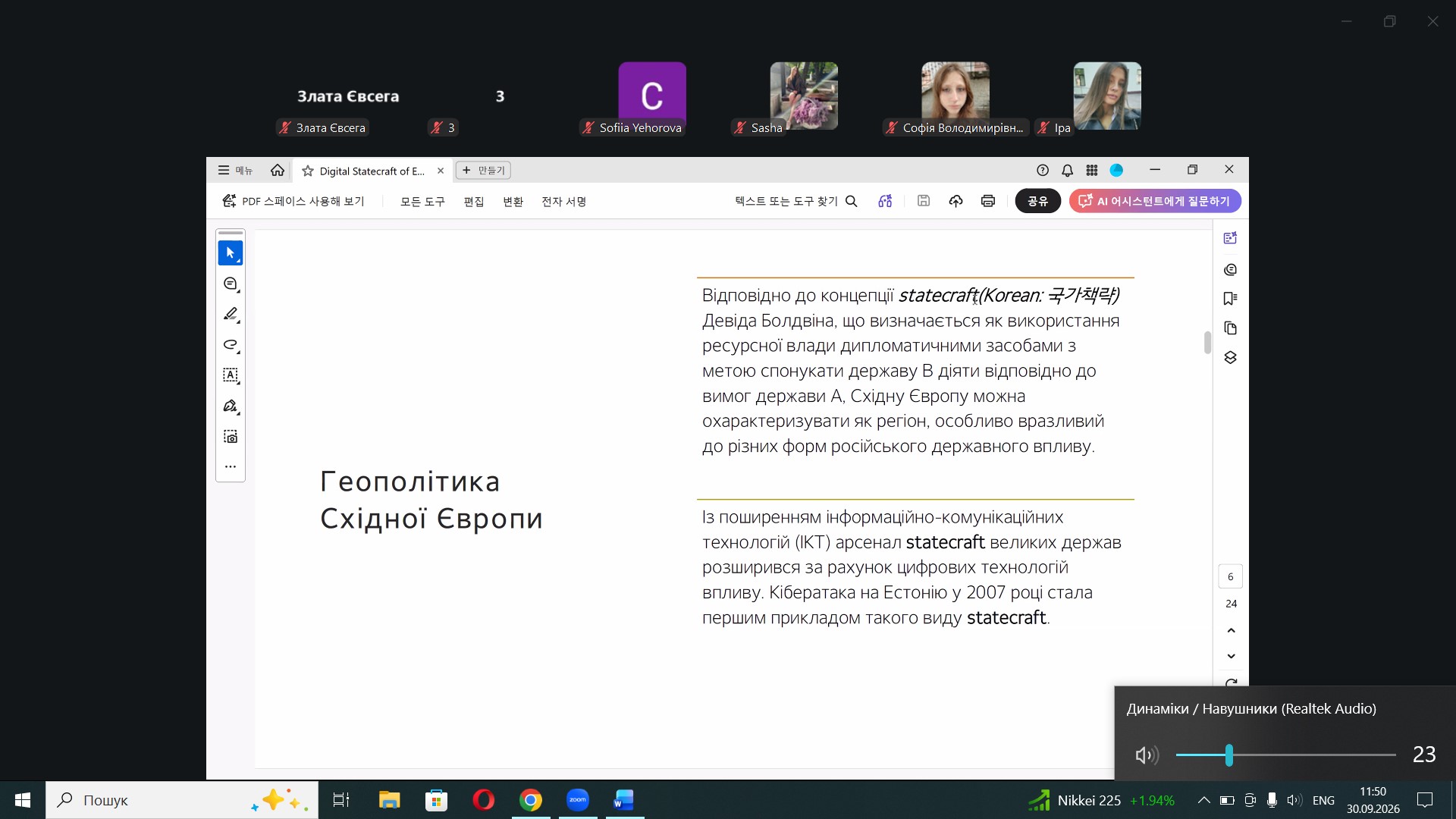1456x819 pixels.
Task: Click the Пошук search box in the taskbar
Action: 182,800
